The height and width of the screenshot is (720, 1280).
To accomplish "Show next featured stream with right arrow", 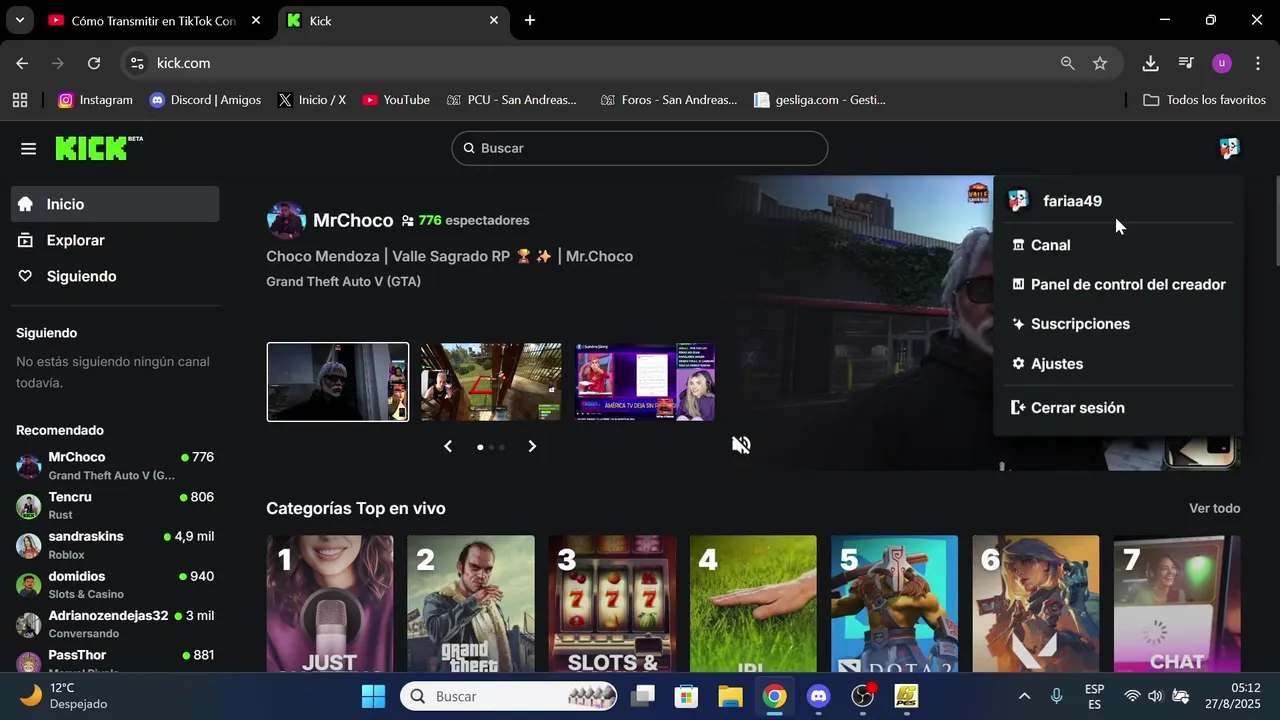I will 532,446.
